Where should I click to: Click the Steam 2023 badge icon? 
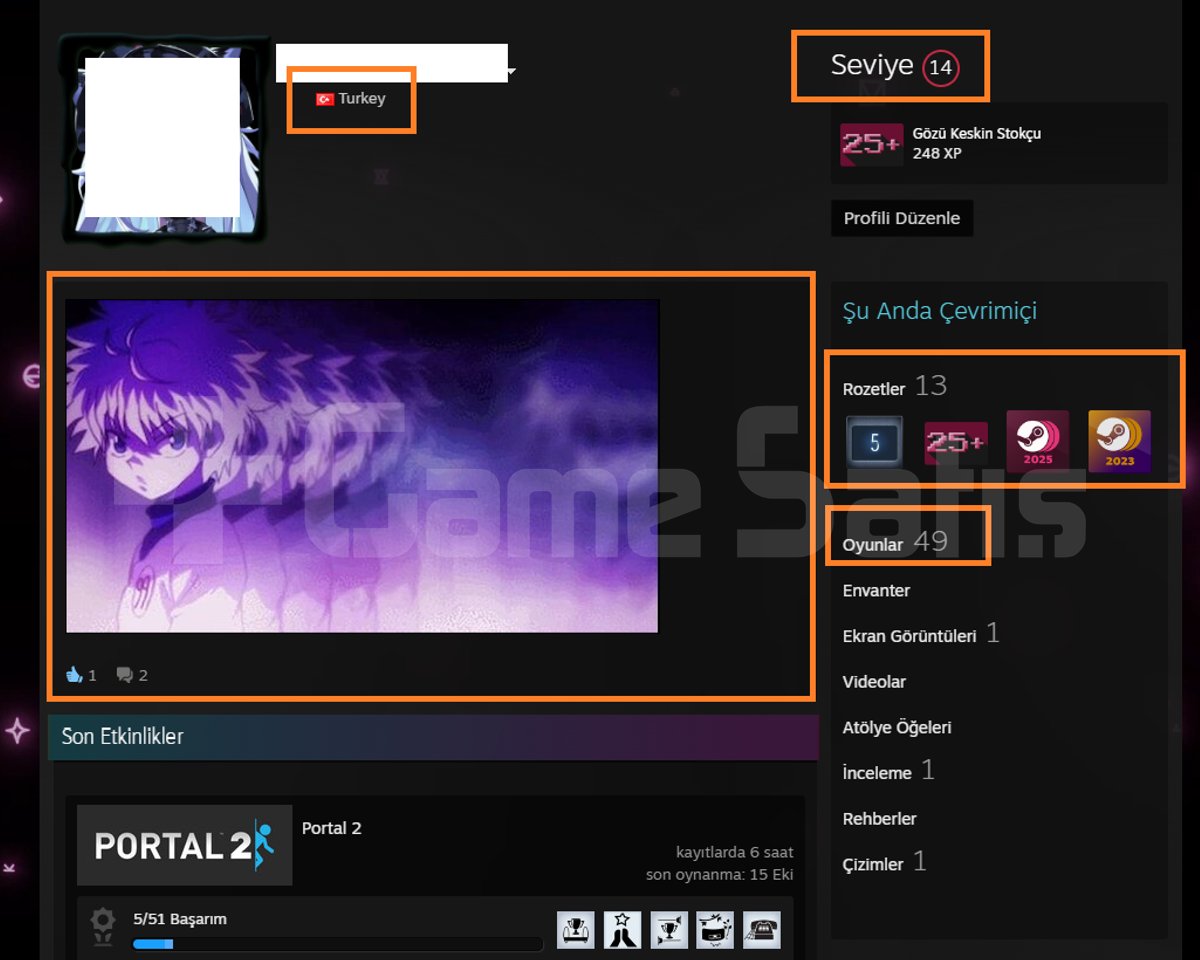tap(1120, 441)
